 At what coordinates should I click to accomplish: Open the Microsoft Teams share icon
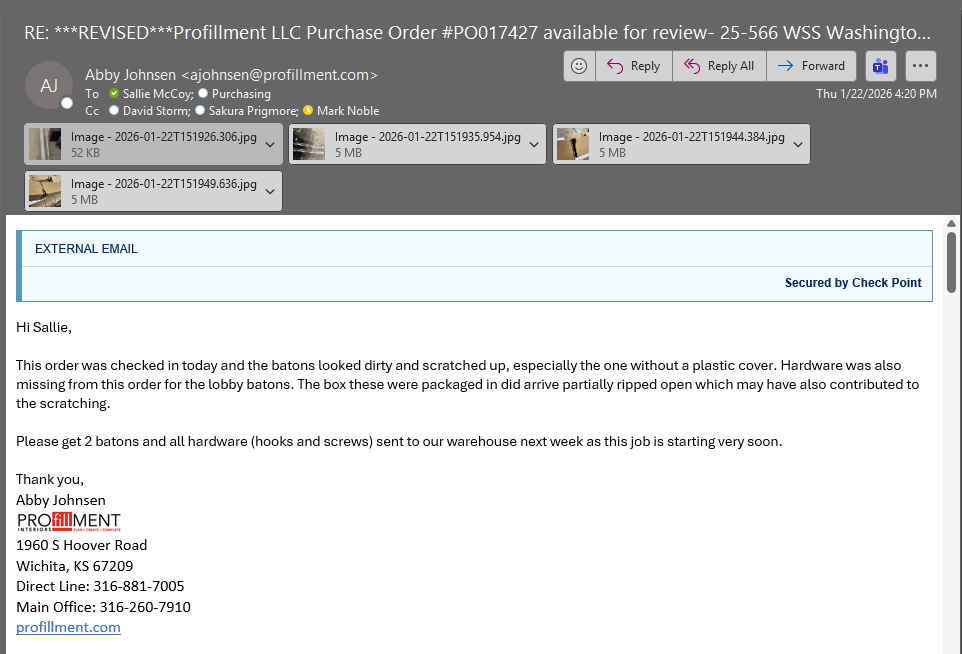click(880, 66)
